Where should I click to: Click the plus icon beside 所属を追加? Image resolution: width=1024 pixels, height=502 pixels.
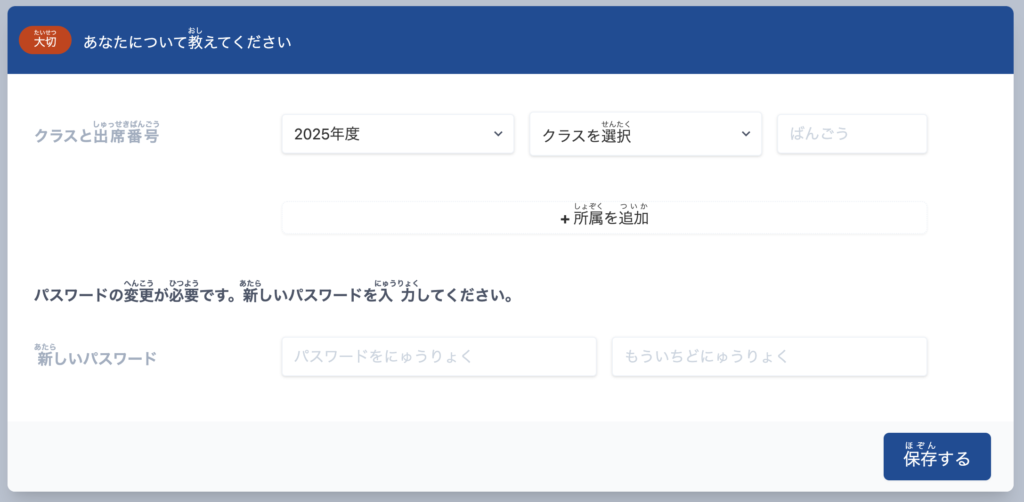[565, 219]
